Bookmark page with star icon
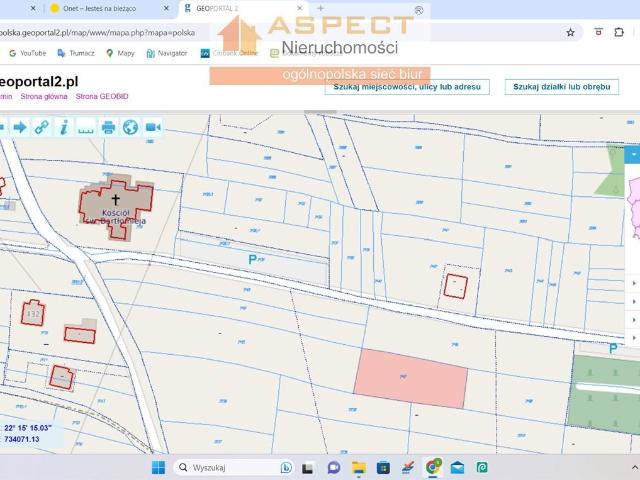640x480 pixels. coord(570,32)
